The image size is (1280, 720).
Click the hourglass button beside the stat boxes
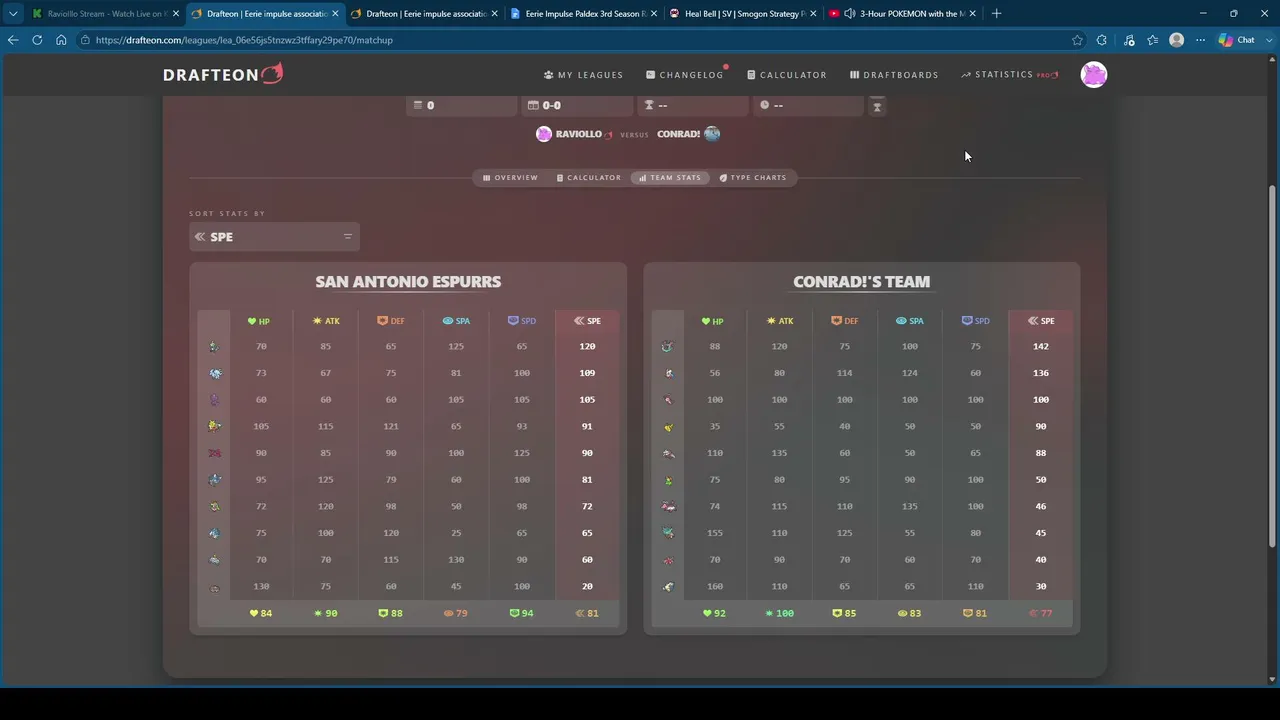[877, 106]
